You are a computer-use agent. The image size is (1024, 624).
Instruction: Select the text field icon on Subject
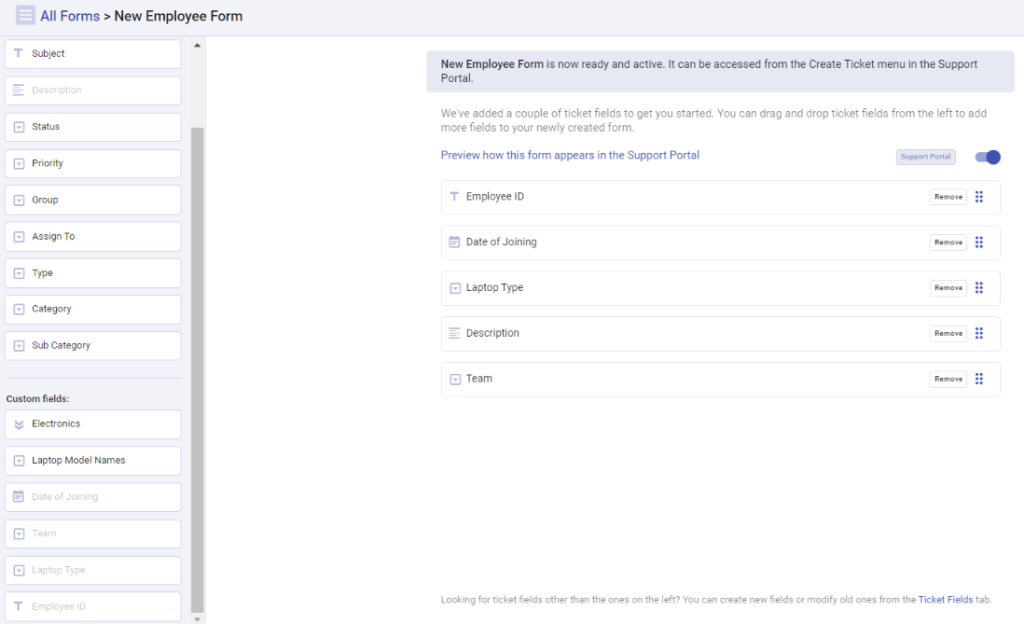pyautogui.click(x=20, y=53)
